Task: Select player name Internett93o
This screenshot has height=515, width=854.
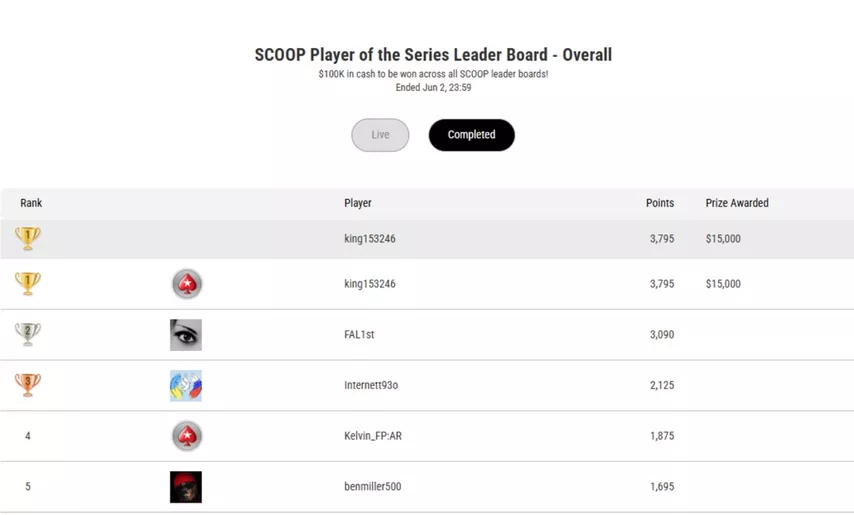Action: click(371, 385)
